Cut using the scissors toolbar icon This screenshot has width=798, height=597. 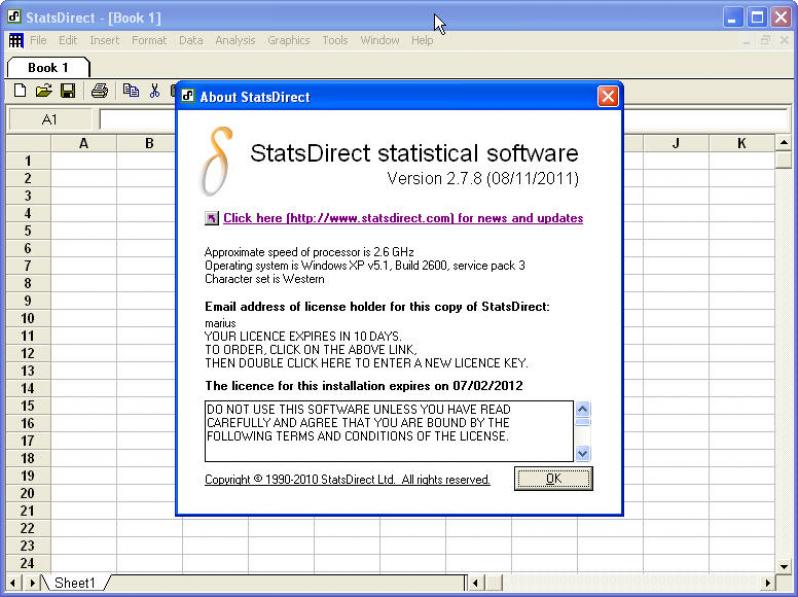pyautogui.click(x=154, y=91)
